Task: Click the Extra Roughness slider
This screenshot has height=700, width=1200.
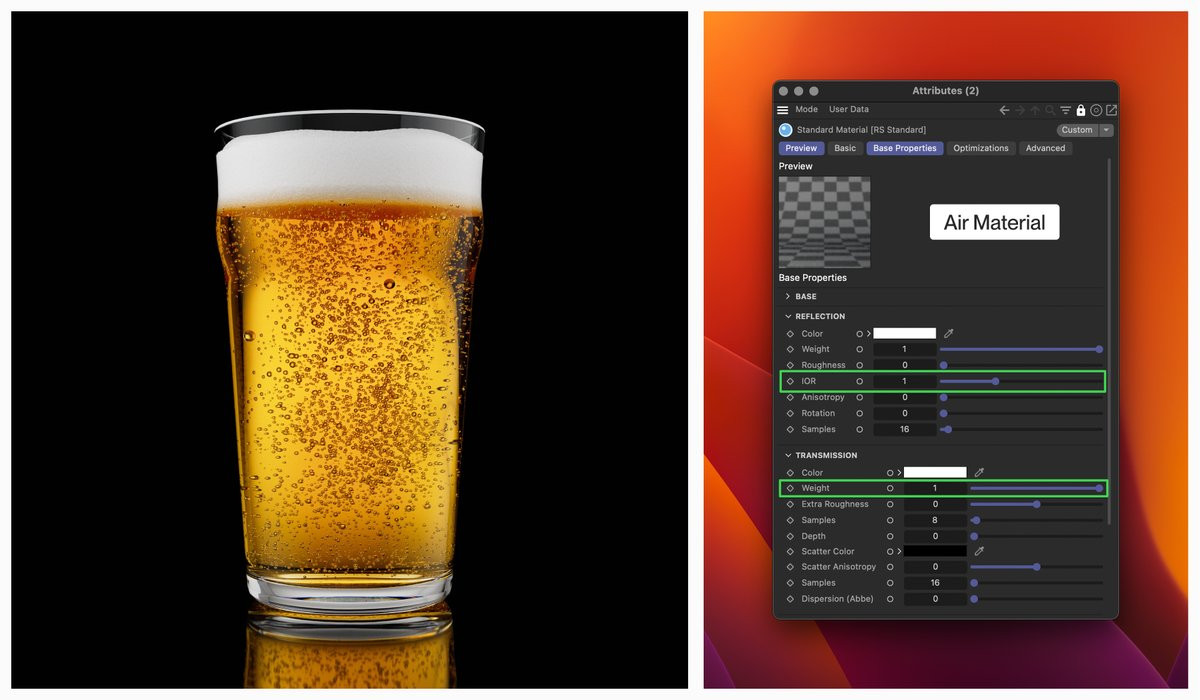Action: 1037,504
